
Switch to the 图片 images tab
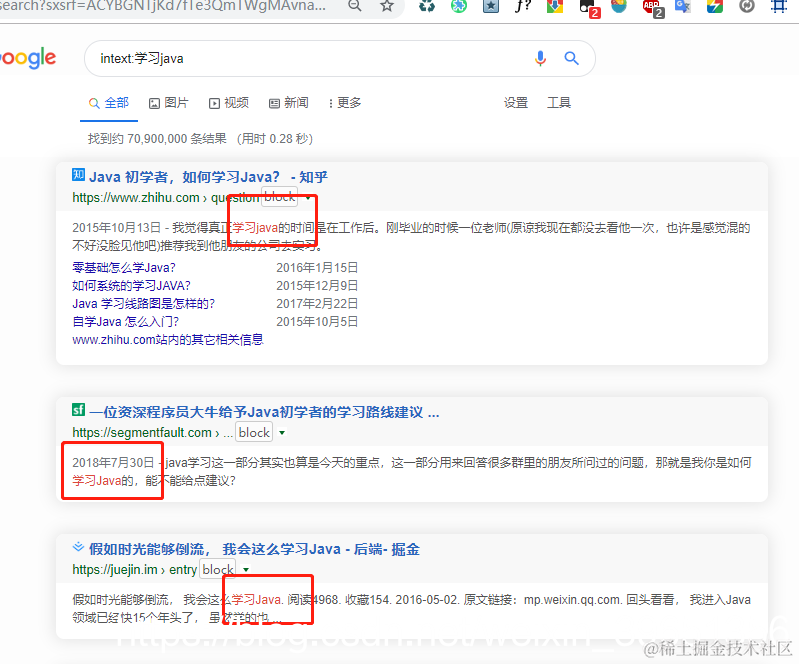coord(168,103)
